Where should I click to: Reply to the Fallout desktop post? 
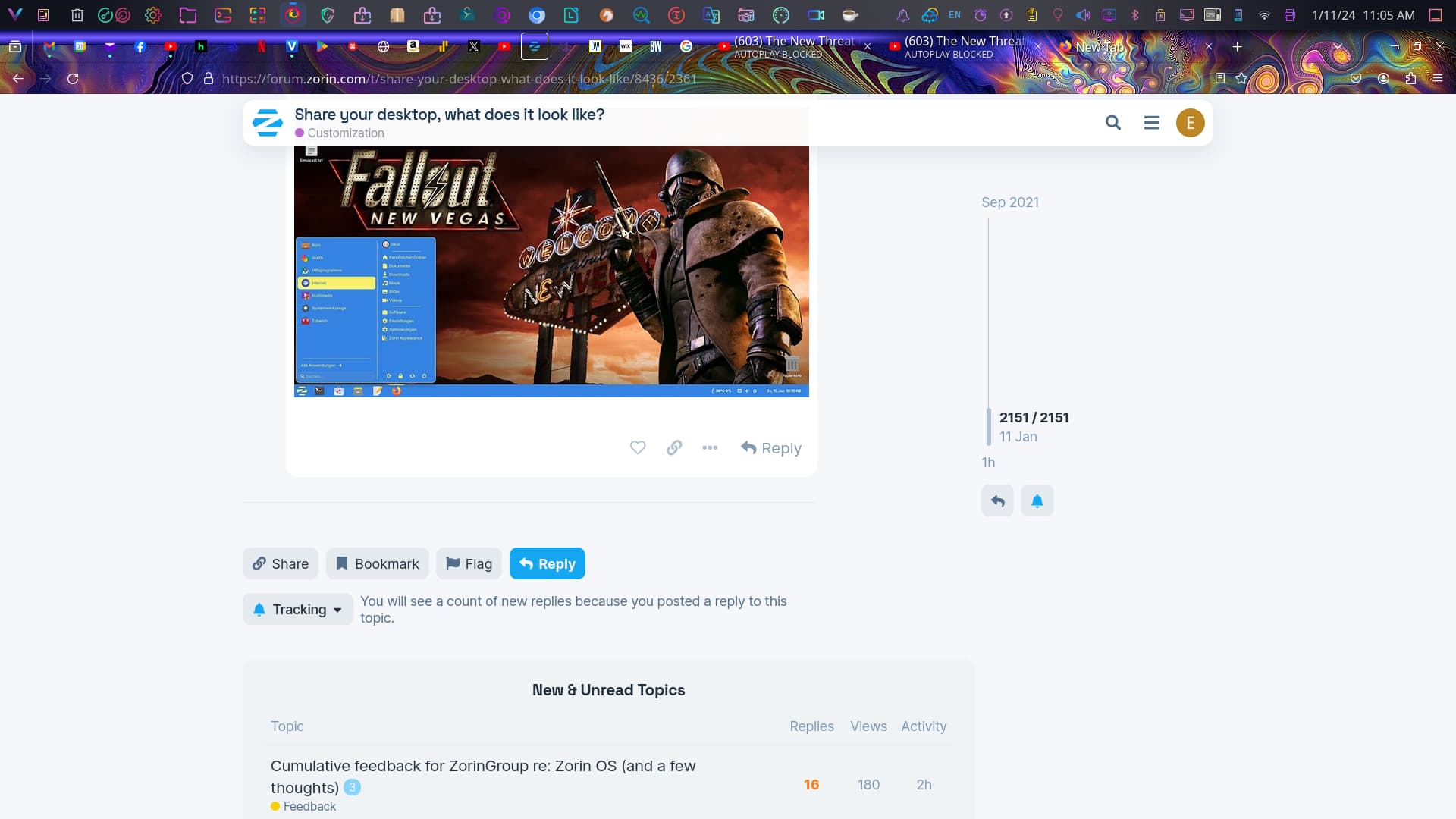771,448
